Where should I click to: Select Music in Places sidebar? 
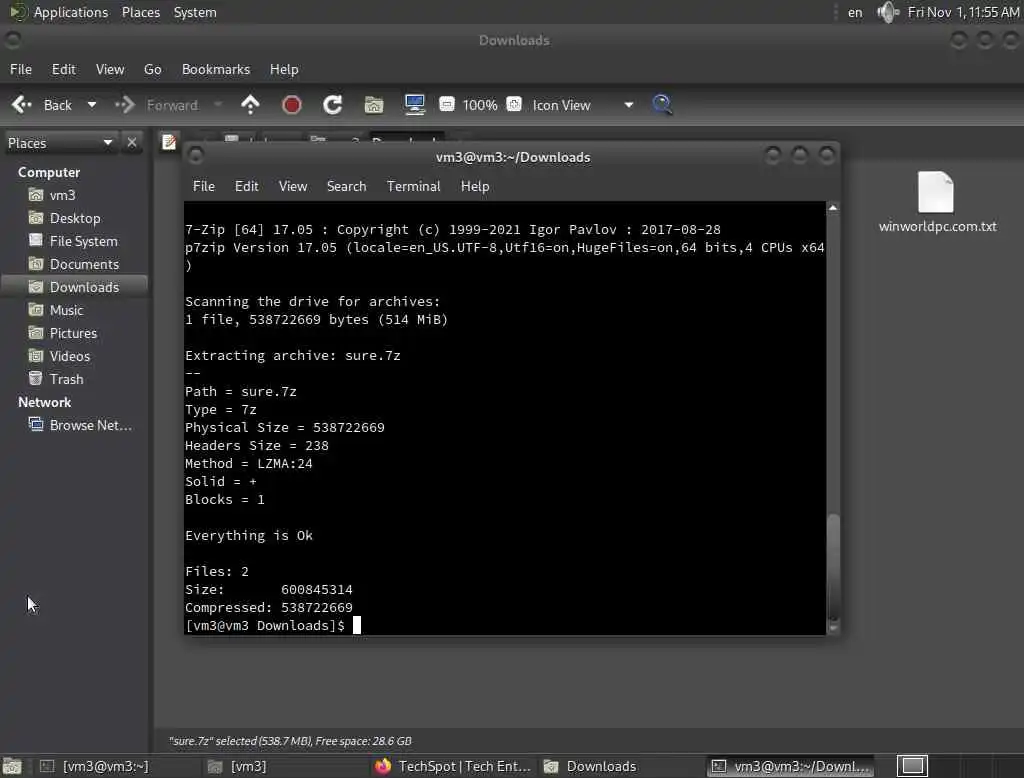(66, 310)
